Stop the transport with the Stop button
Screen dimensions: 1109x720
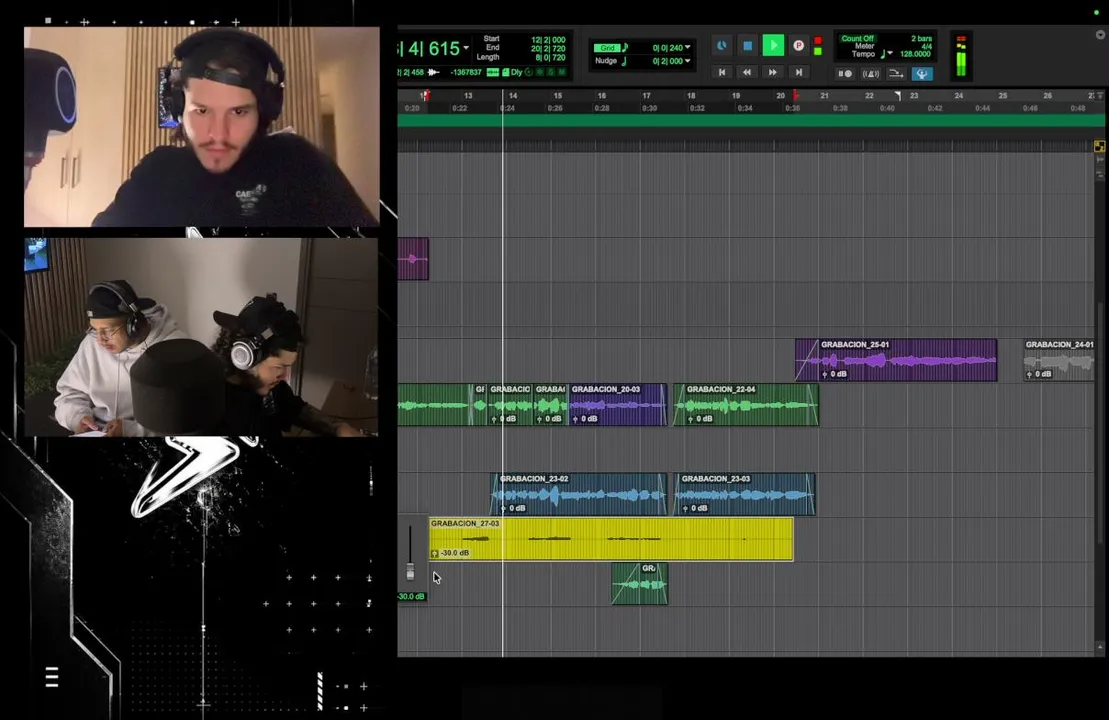(x=748, y=45)
